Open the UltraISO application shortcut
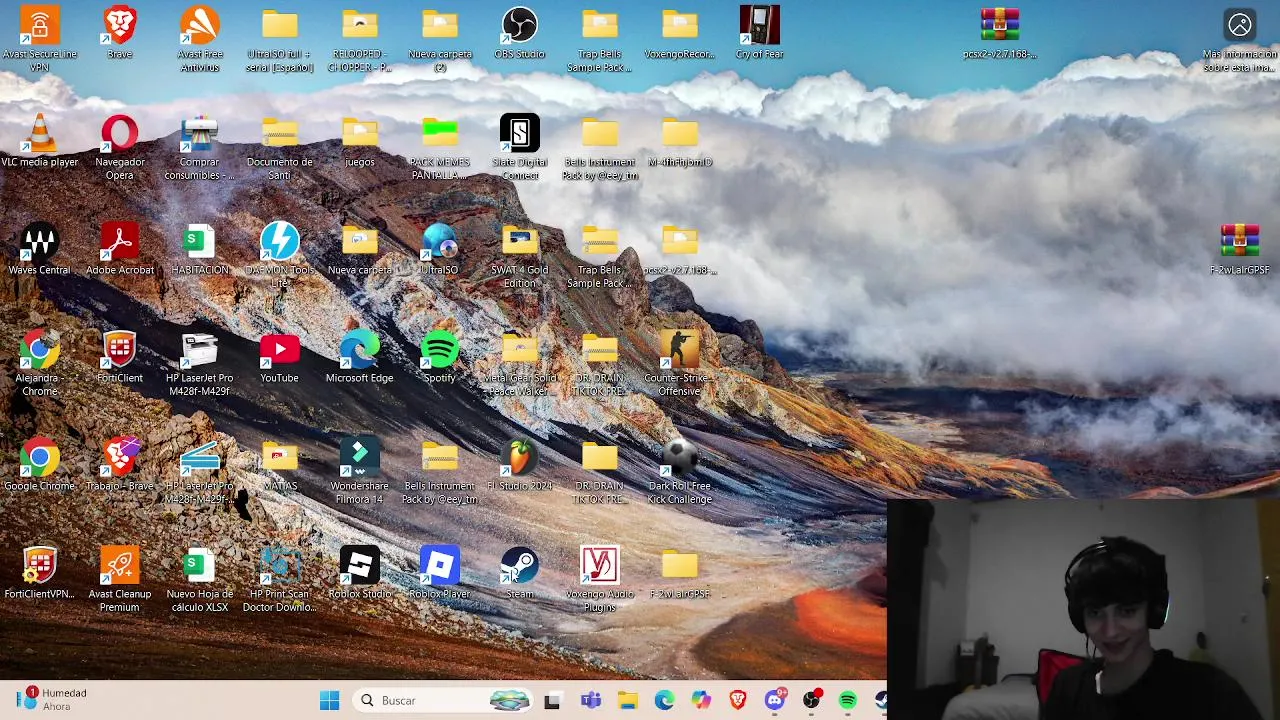 tap(440, 249)
